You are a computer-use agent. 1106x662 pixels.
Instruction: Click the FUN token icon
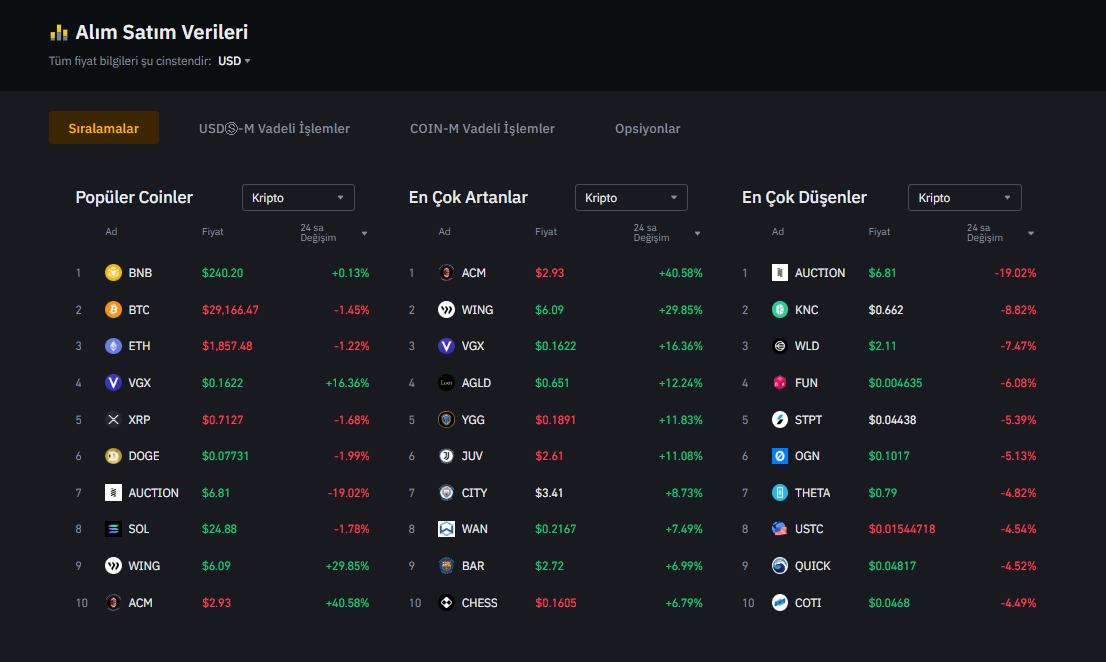(780, 383)
